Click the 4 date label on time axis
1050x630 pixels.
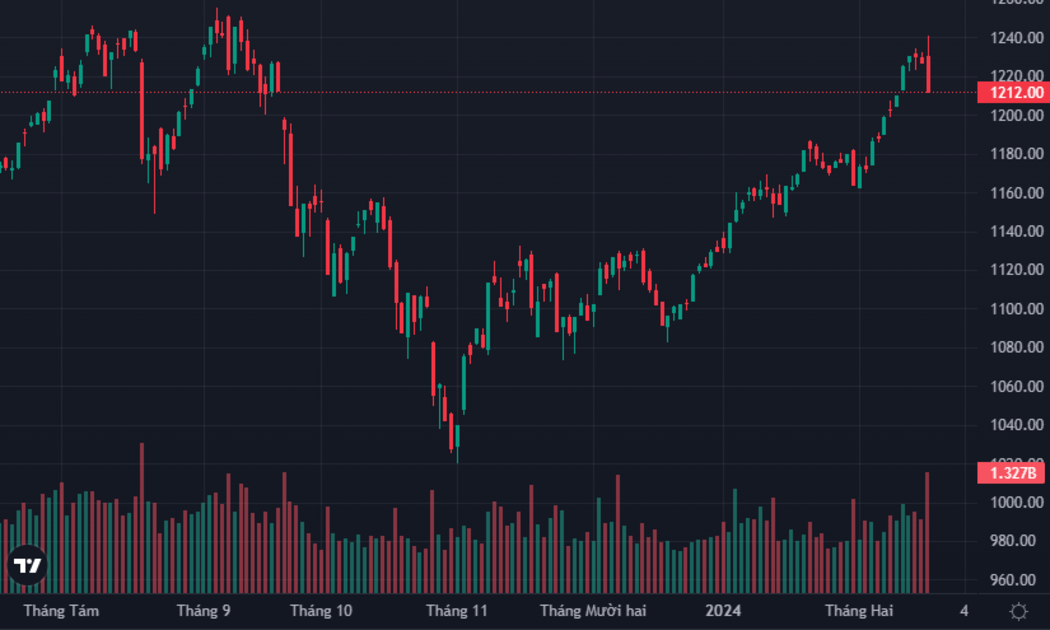tap(964, 611)
